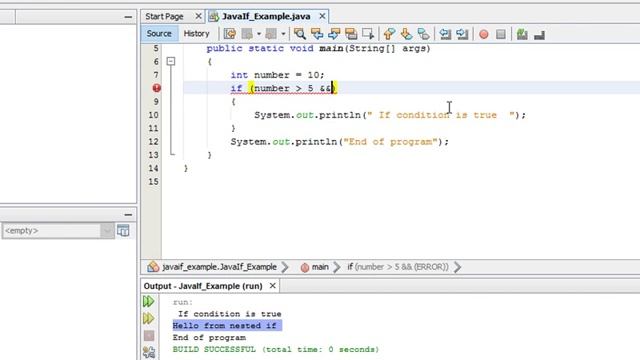This screenshot has width=640, height=360.
Task: Re-run the project green arrows icon
Action: pyautogui.click(x=149, y=302)
